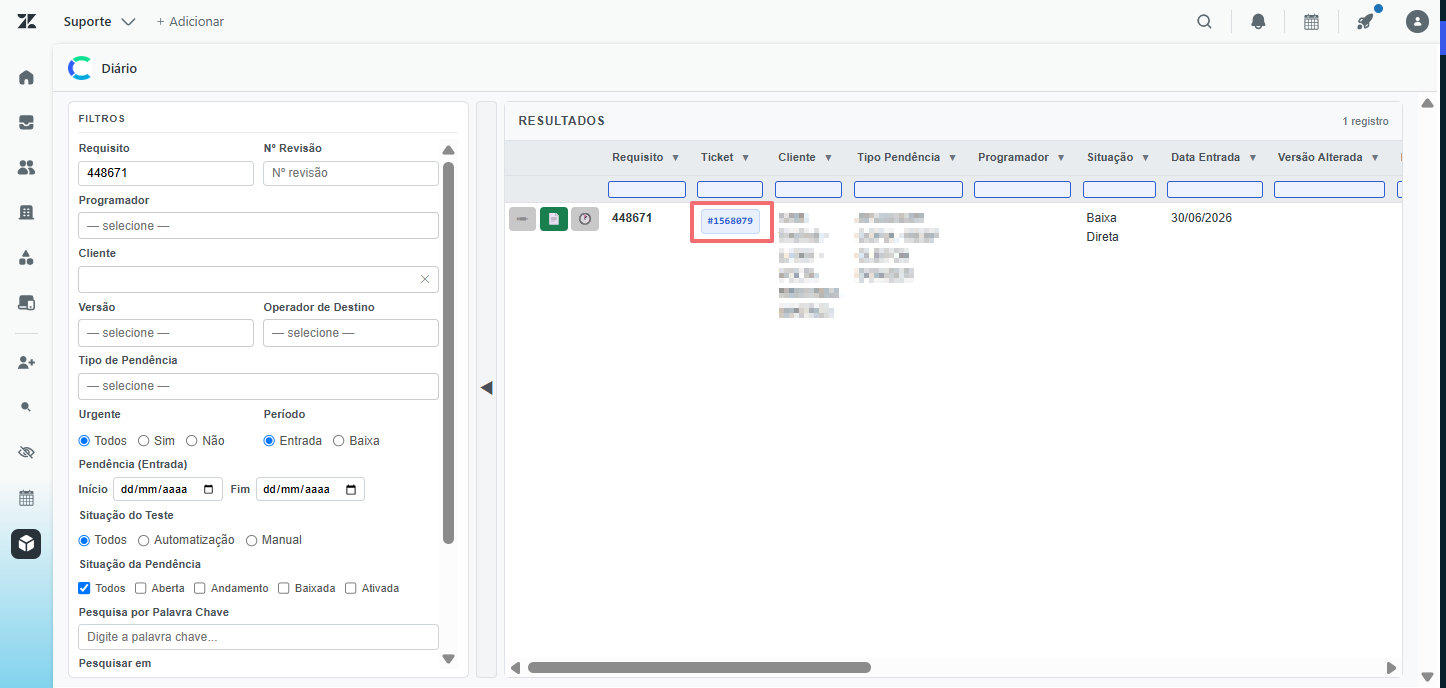Expand the Suporte workspace dropdown
The width and height of the screenshot is (1446, 688).
99,21
